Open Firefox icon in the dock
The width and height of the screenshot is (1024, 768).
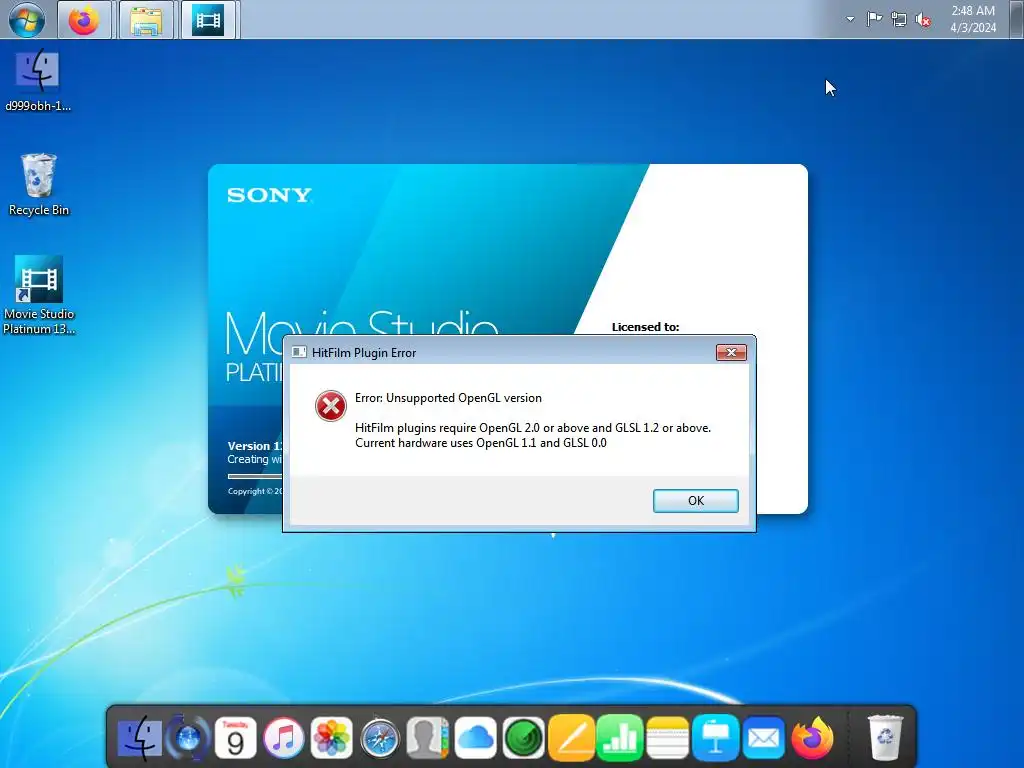click(812, 739)
